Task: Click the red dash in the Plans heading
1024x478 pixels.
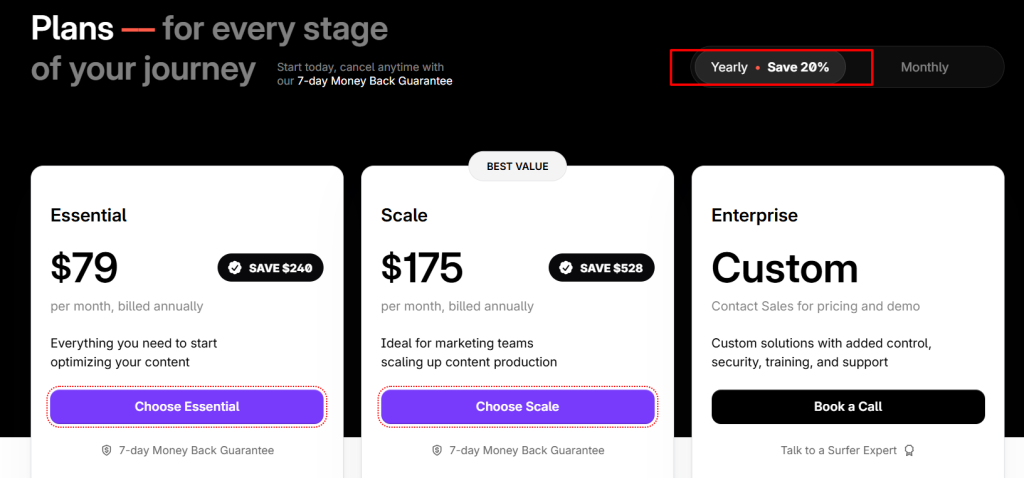Action: pos(138,29)
